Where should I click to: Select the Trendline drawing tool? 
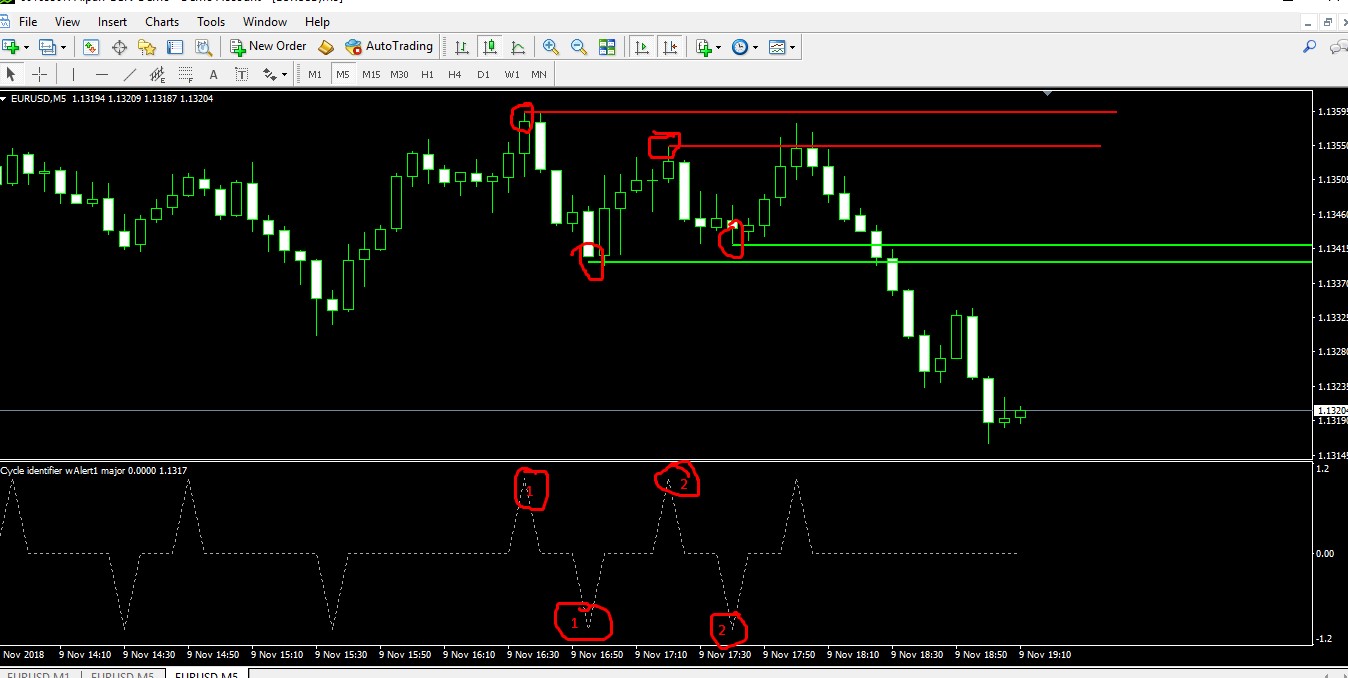coord(129,74)
